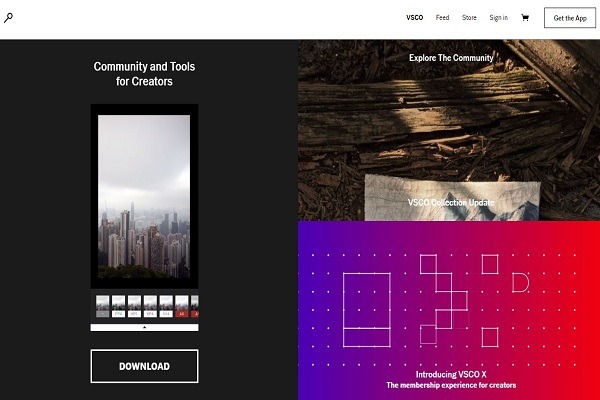Open the VSCO Collection Update tile
Screen dimensions: 600x400
click(x=451, y=202)
